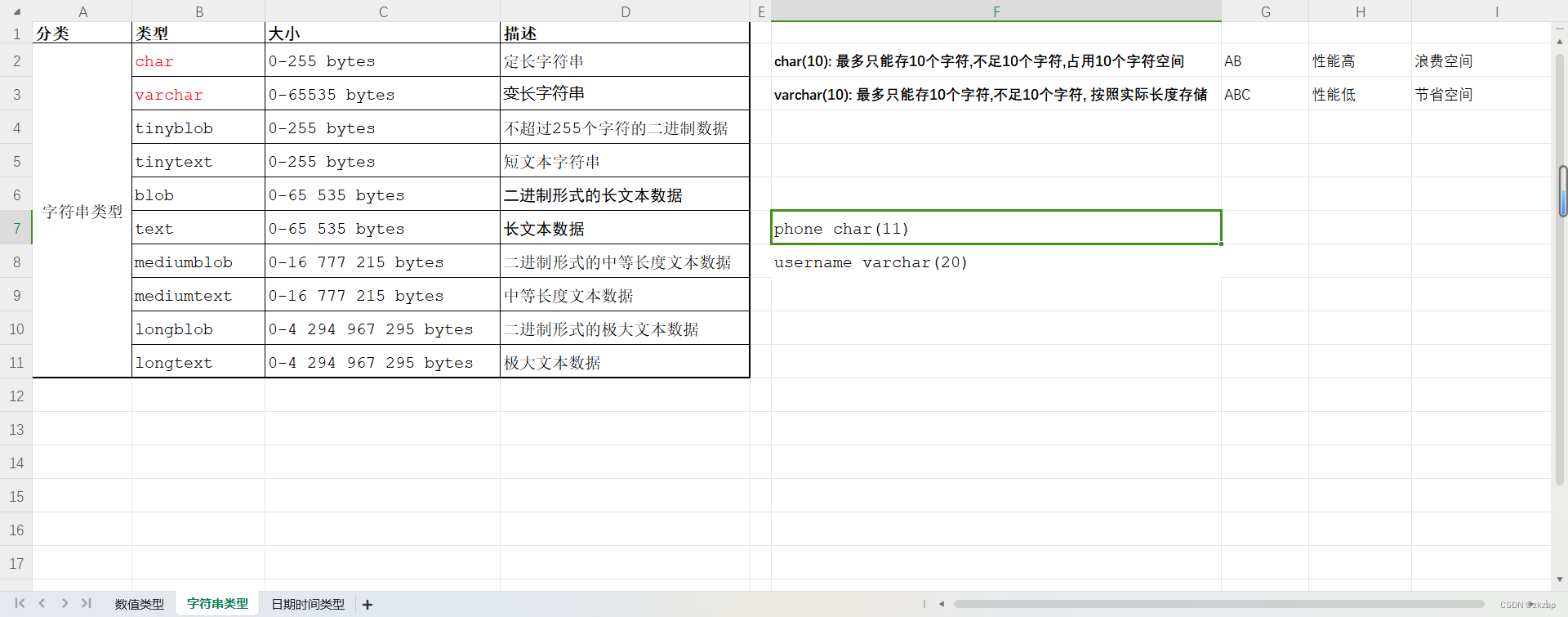Viewport: 1568px width, 617px height.
Task: Select the 'phone char(11)' cell
Action: pyautogui.click(x=996, y=228)
